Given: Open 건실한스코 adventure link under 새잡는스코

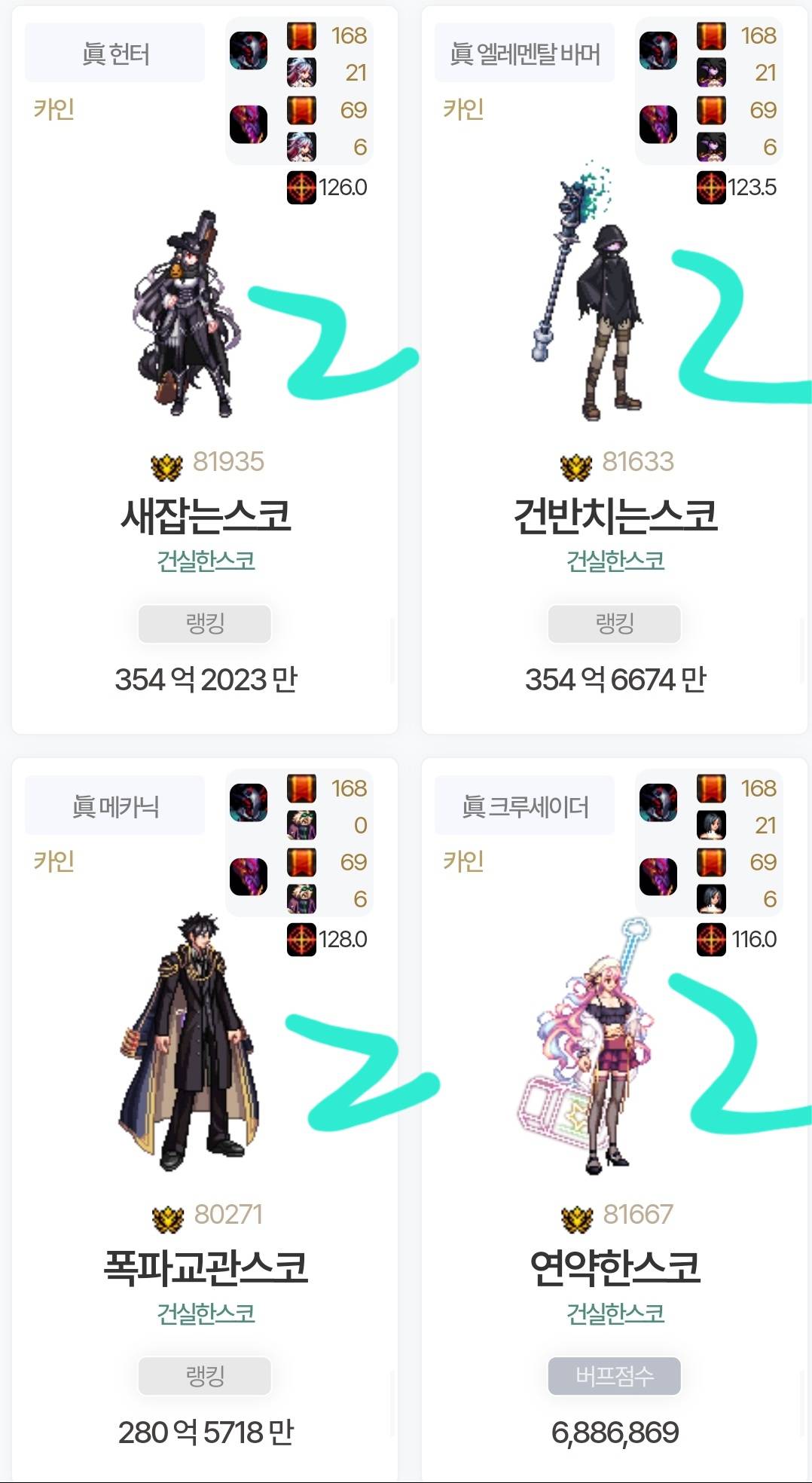Looking at the screenshot, I should [206, 561].
